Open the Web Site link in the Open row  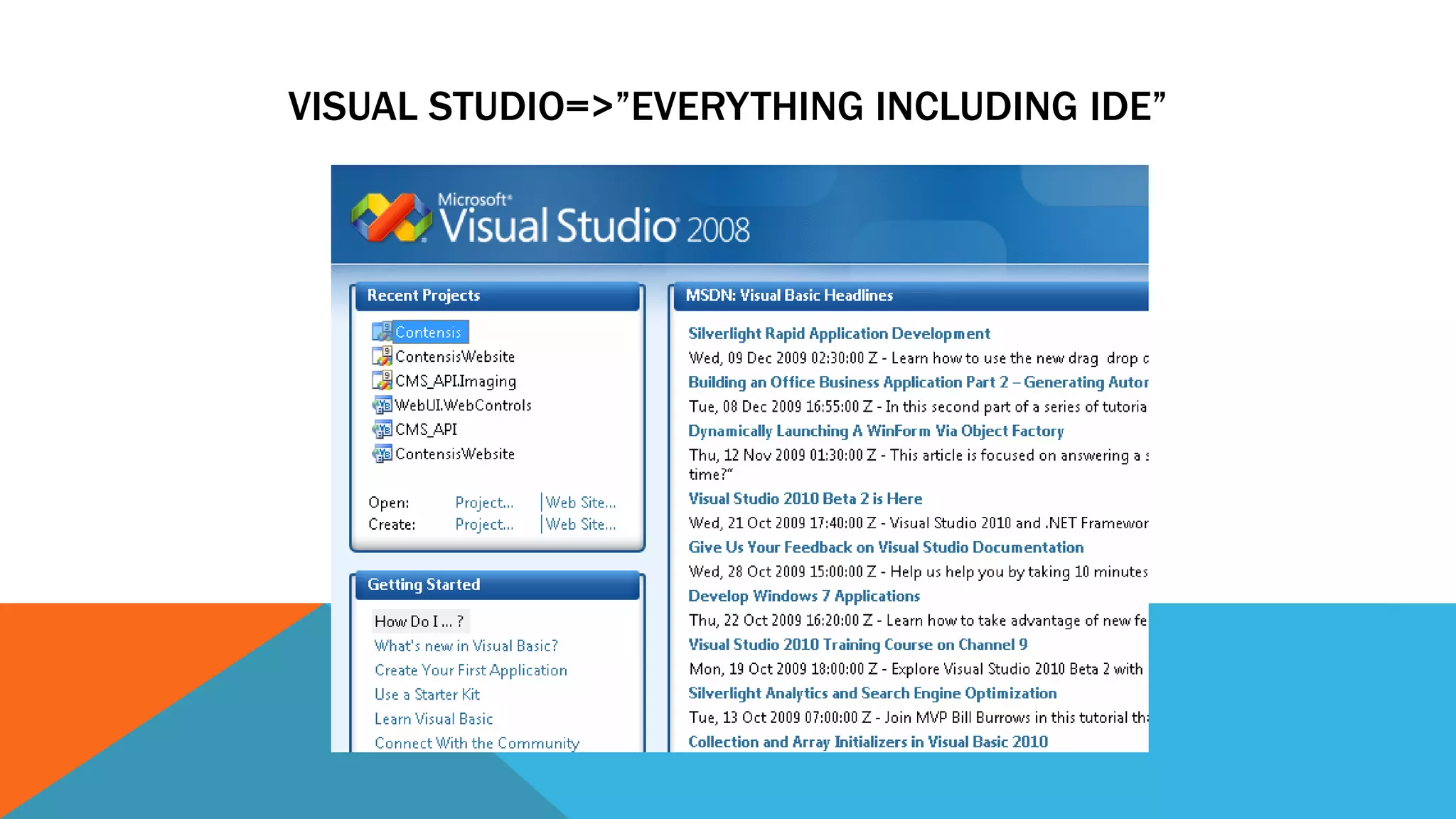coord(580,503)
